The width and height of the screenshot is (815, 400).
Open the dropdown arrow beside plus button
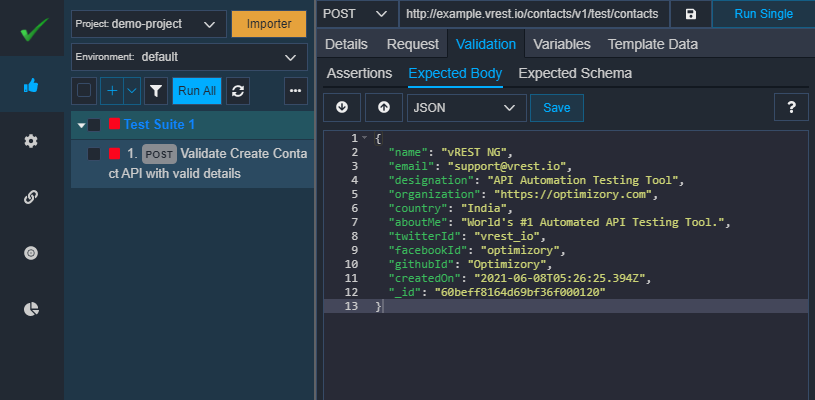[x=132, y=91]
